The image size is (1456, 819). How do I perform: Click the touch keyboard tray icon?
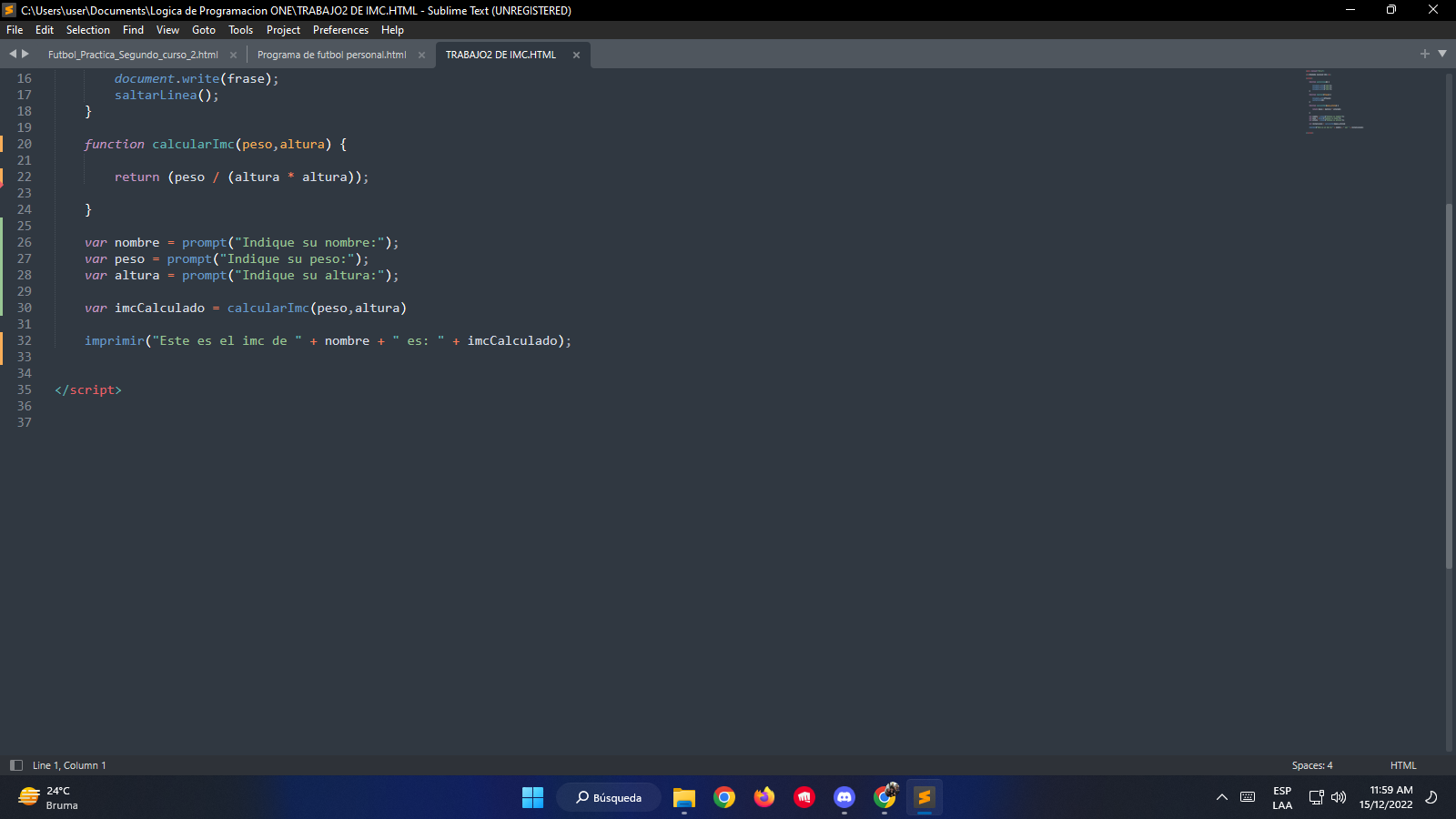(1248, 797)
